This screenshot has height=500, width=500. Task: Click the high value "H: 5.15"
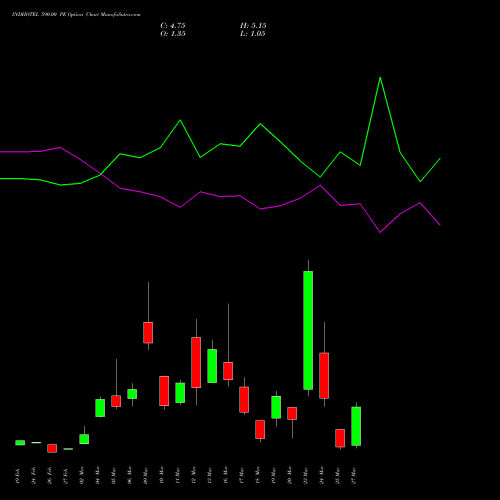[x=253, y=26]
